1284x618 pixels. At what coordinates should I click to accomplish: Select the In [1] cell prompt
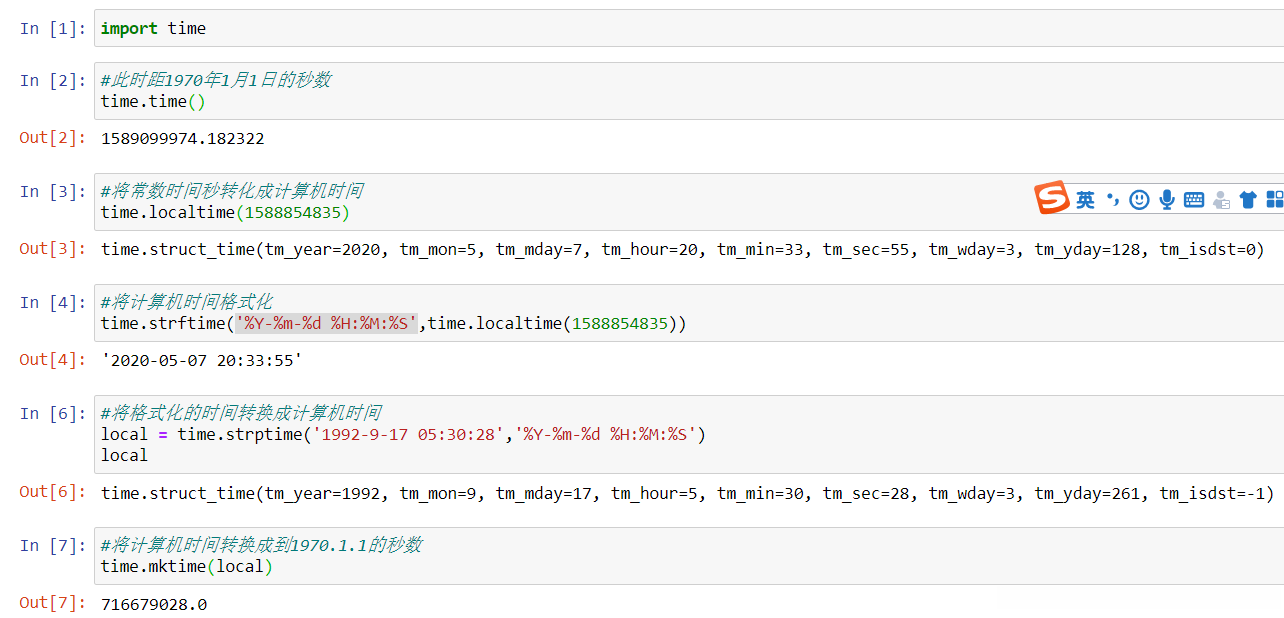coord(53,29)
